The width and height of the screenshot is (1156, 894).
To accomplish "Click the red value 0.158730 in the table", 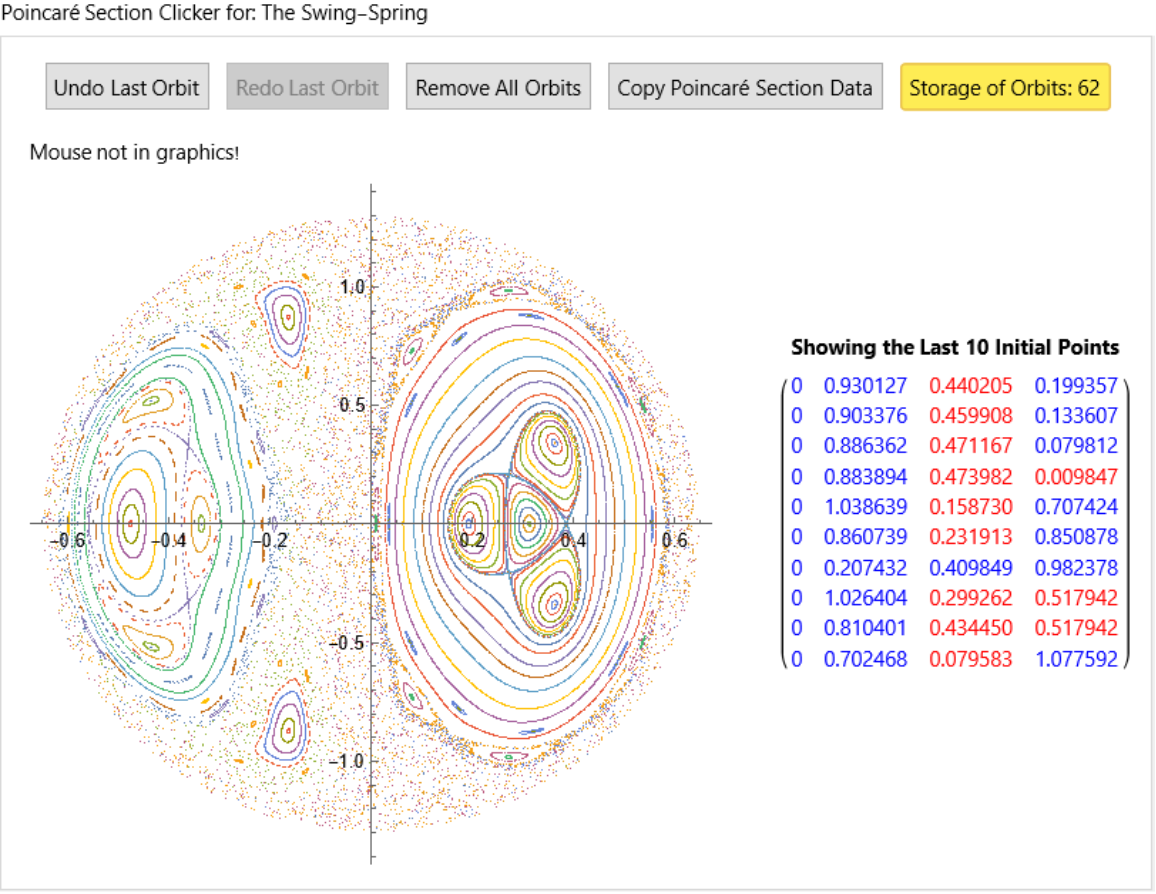I will point(970,507).
